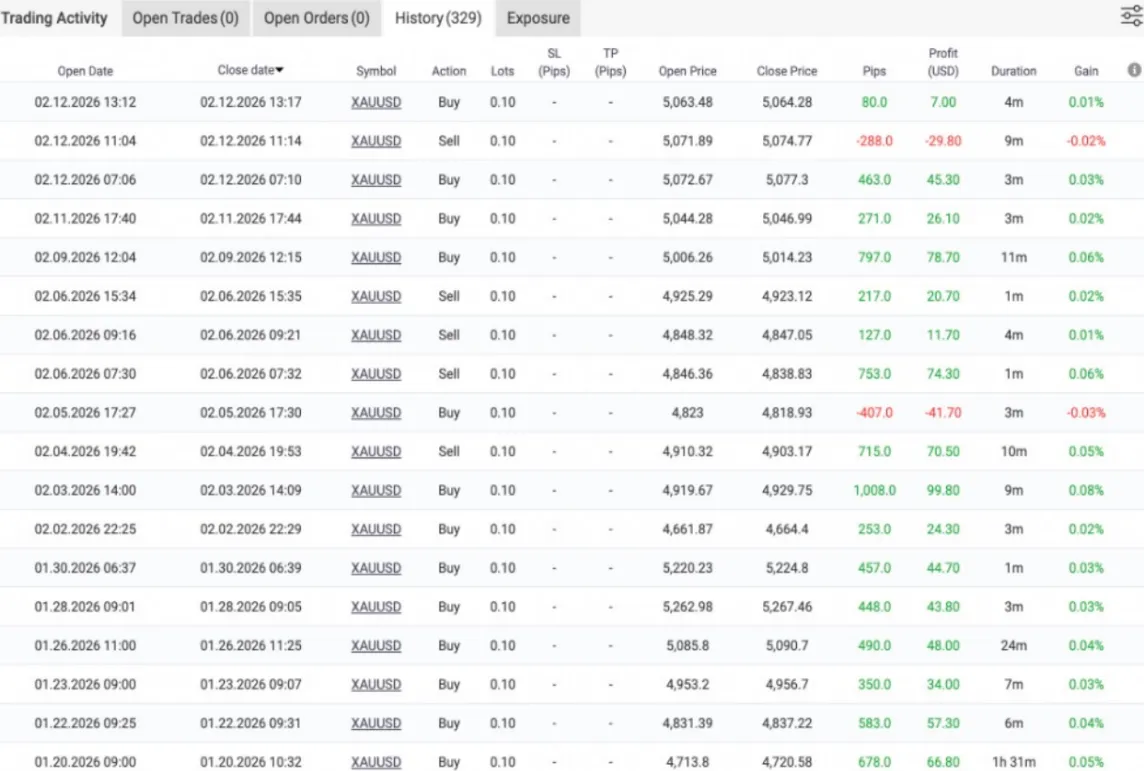Sort by Gain column header
The width and height of the screenshot is (1144, 771).
[1086, 71]
